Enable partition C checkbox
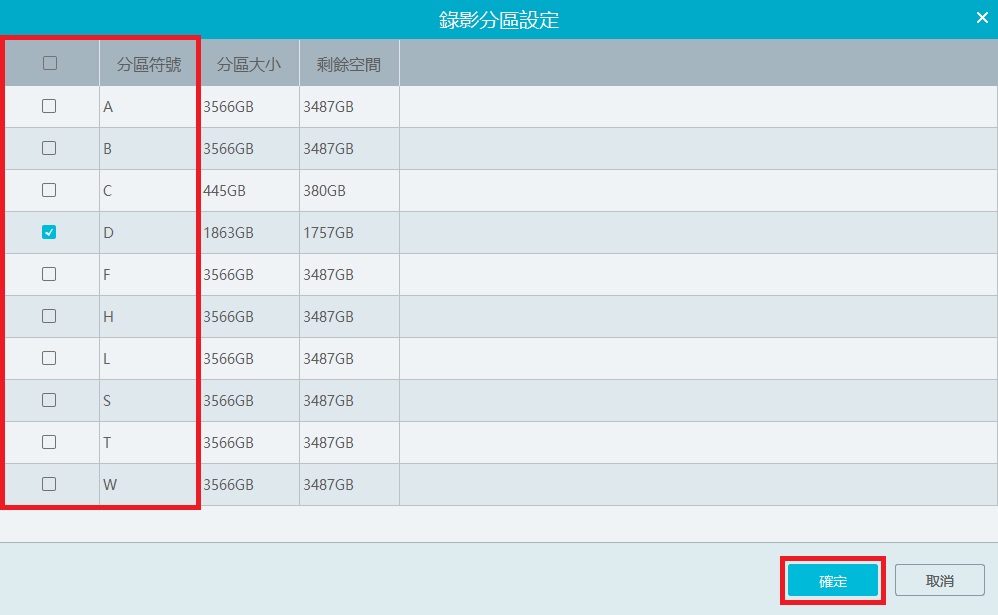Screen dimensions: 998x615 pos(49,190)
